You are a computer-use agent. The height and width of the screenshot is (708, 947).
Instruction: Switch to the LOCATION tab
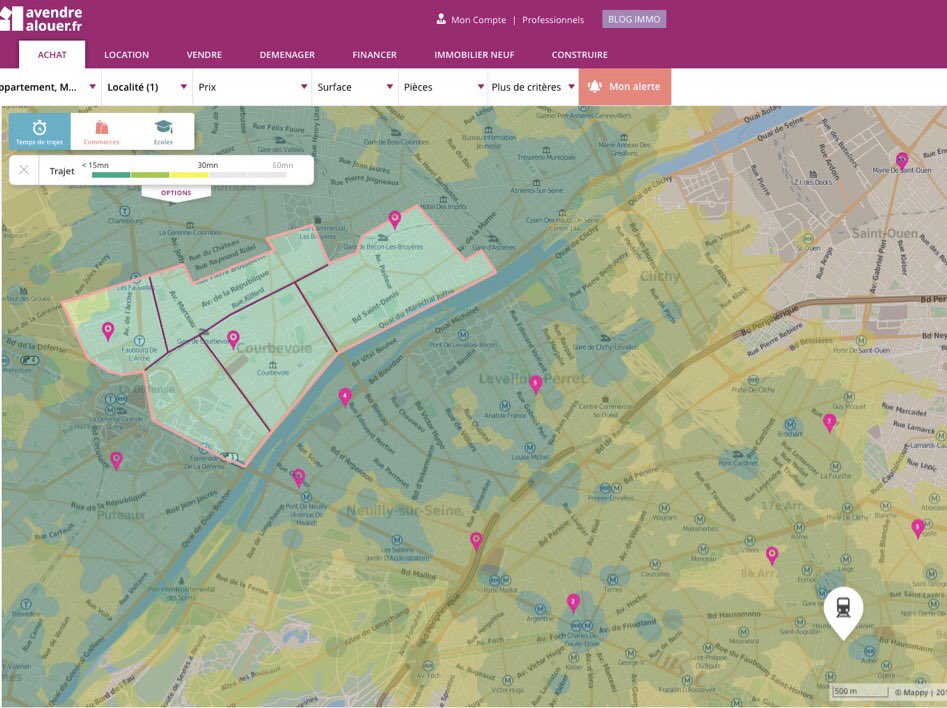pyautogui.click(x=126, y=54)
